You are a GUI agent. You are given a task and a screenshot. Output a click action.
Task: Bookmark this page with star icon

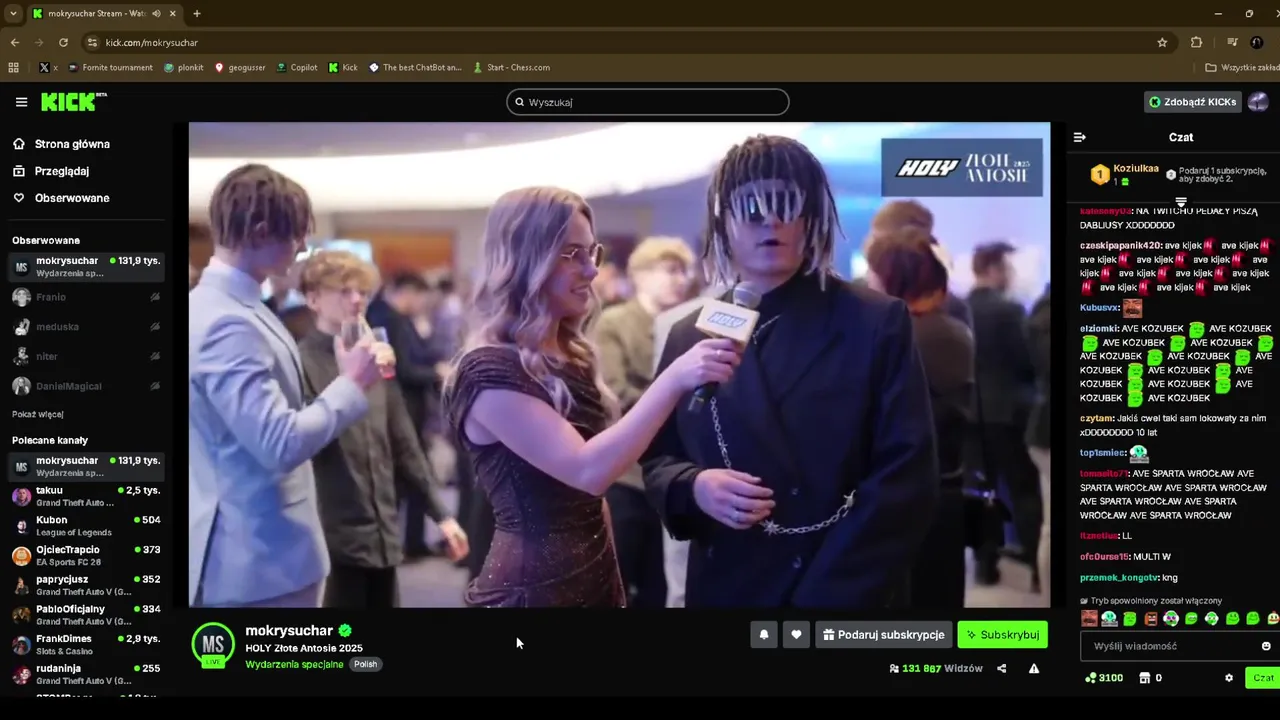tap(1162, 42)
